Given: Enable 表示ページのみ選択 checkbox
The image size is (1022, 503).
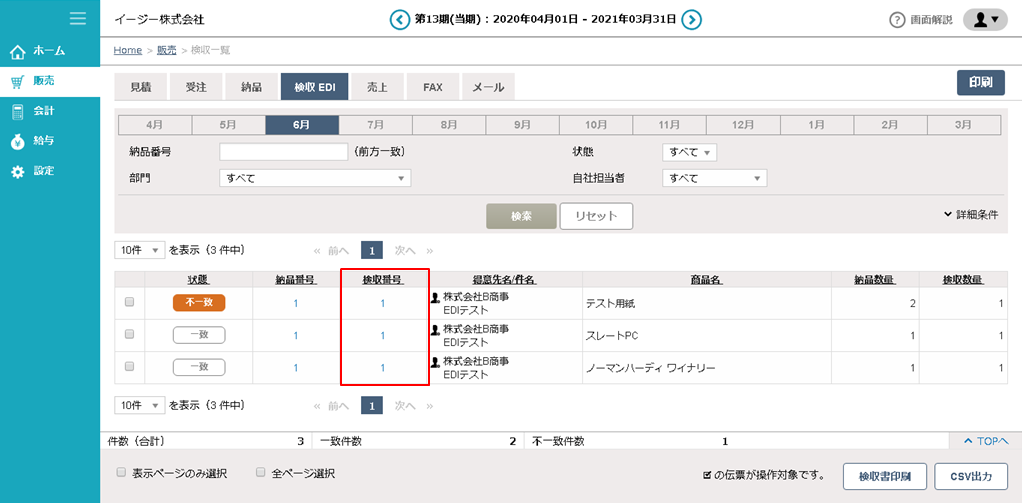Looking at the screenshot, I should (121, 472).
